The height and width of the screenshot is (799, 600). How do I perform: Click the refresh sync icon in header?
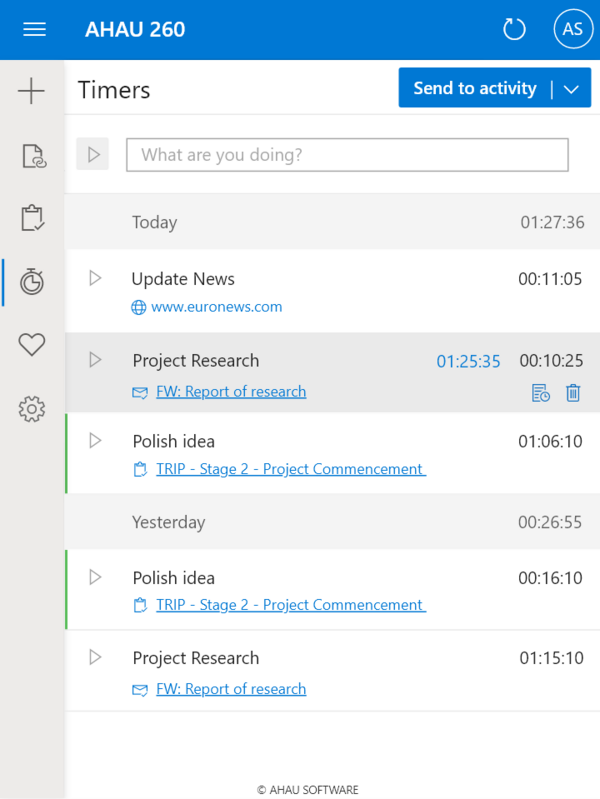pyautogui.click(x=514, y=29)
